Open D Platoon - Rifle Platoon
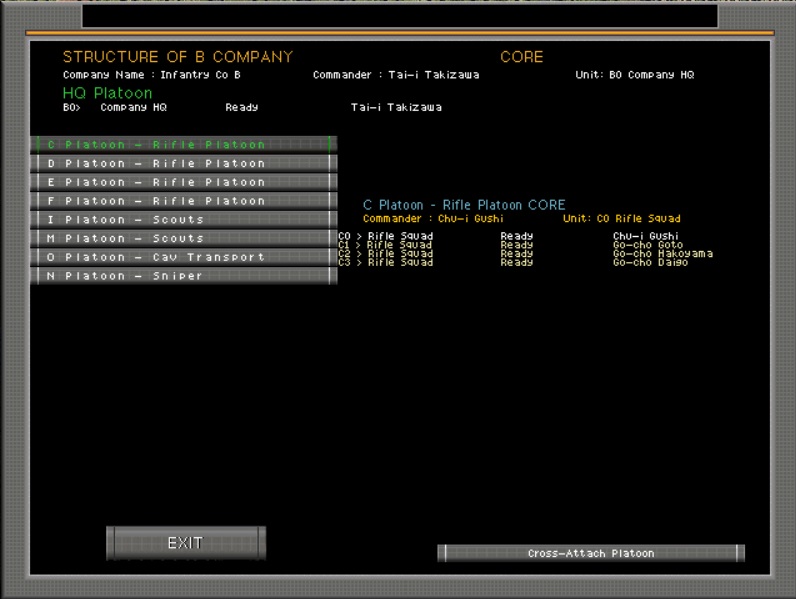Viewport: 796px width, 599px height. pos(183,164)
